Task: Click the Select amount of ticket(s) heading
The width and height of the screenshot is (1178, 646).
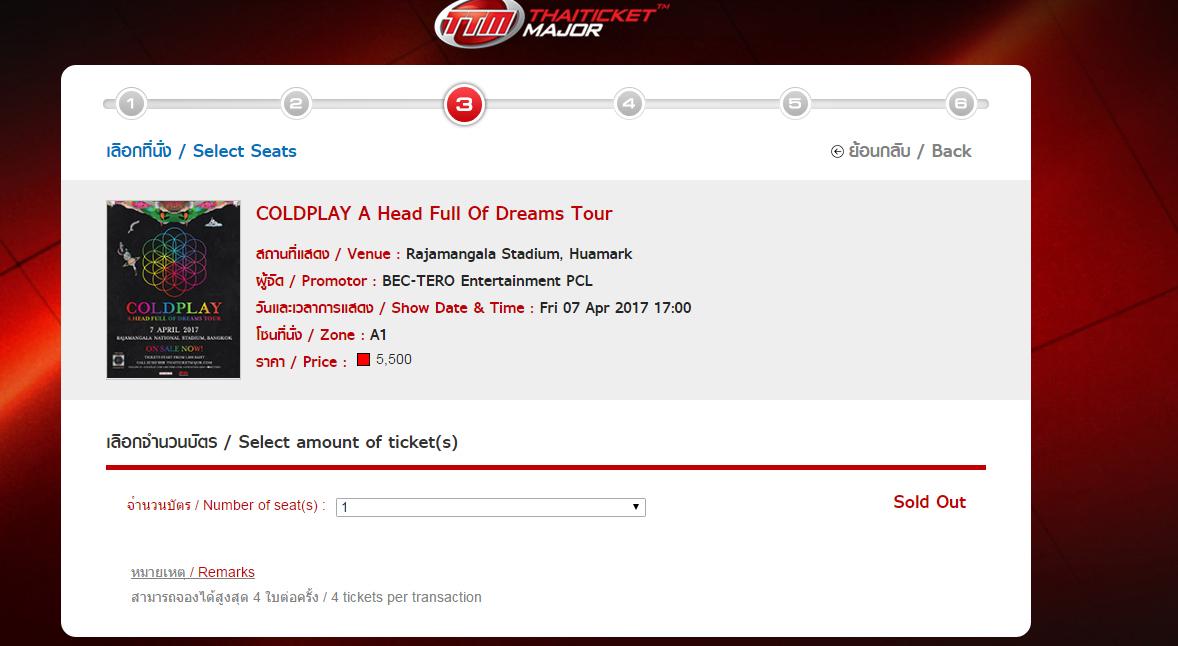Action: pyautogui.click(x=282, y=442)
